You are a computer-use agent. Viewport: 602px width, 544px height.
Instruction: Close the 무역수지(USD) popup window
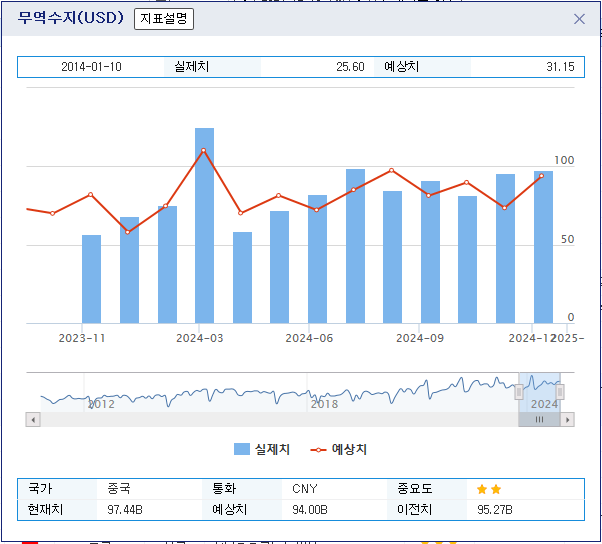pyautogui.click(x=579, y=19)
